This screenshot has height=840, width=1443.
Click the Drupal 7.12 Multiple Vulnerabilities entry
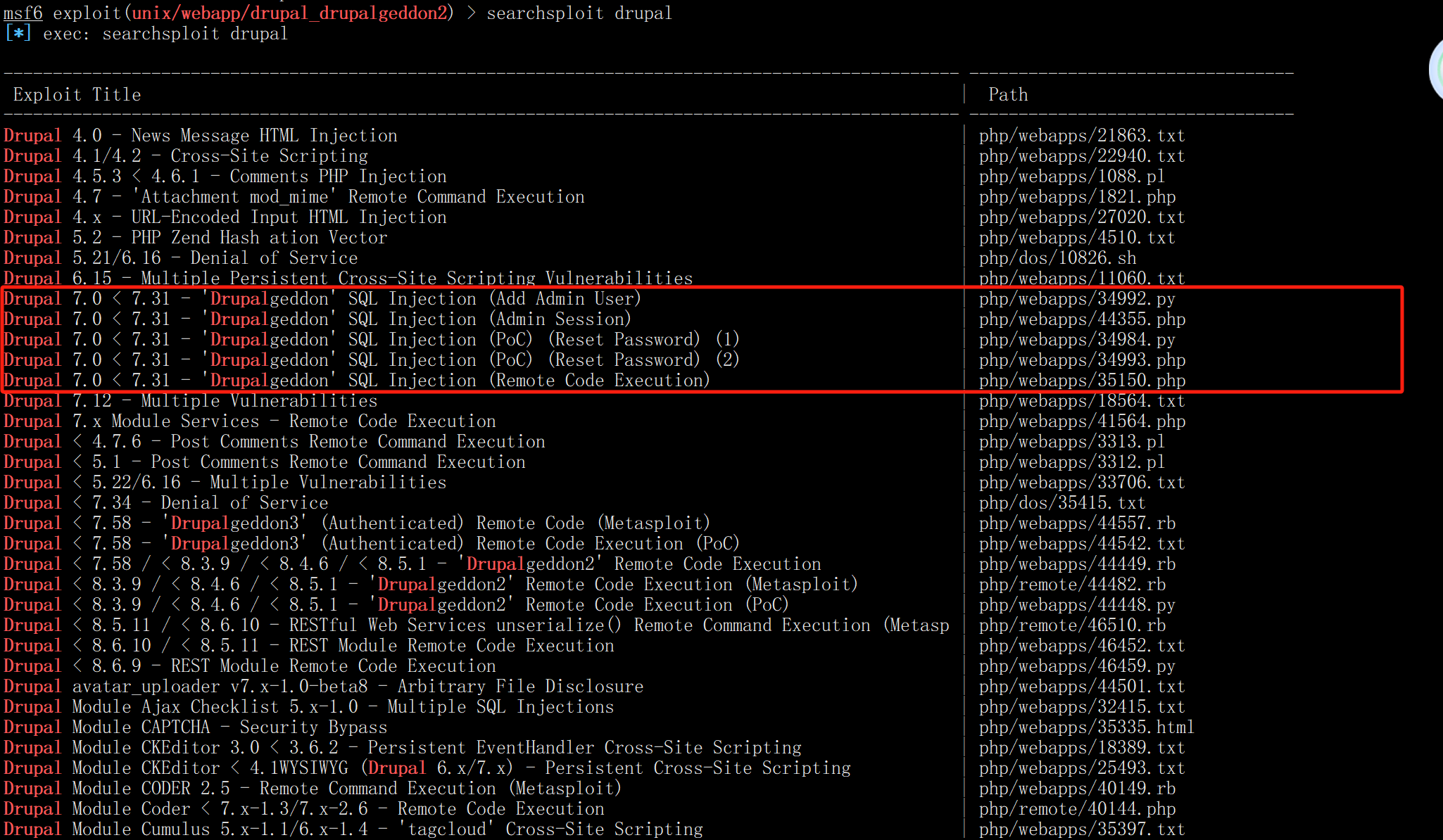click(x=190, y=401)
